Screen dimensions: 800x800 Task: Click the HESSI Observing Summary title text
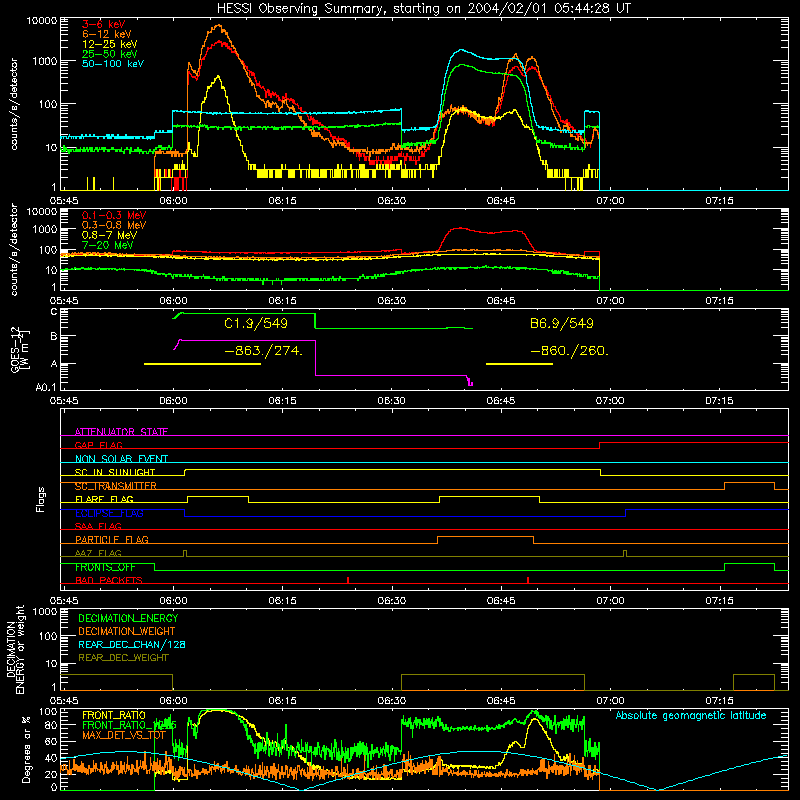coord(423,9)
